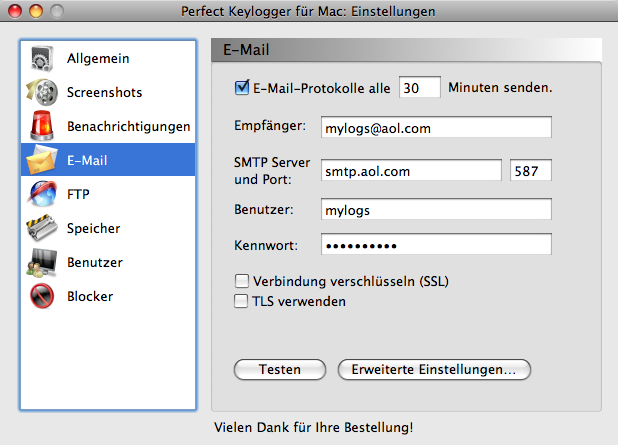The image size is (618, 445).
Task: Open the Allgemein settings section
Action: click(x=98, y=58)
